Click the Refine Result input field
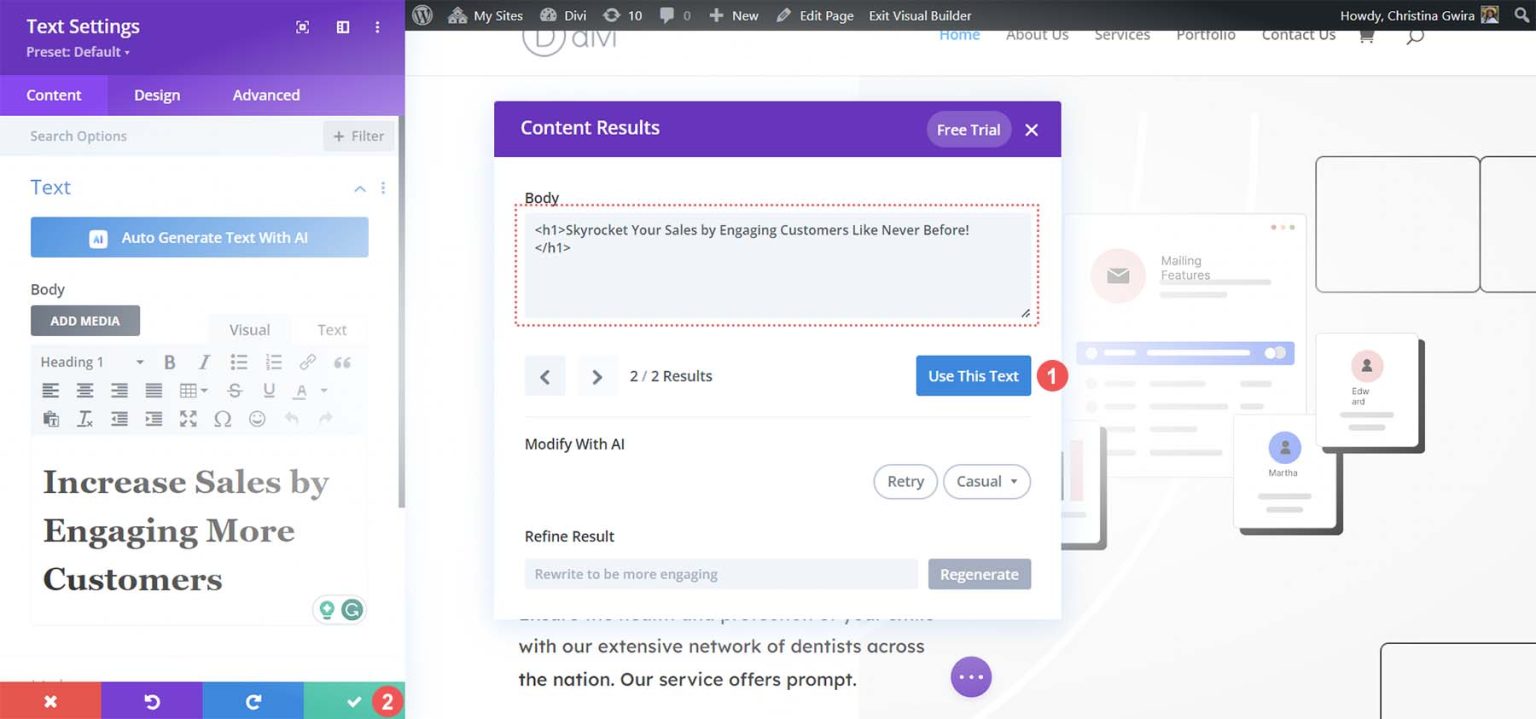The width and height of the screenshot is (1536, 719). pos(720,573)
